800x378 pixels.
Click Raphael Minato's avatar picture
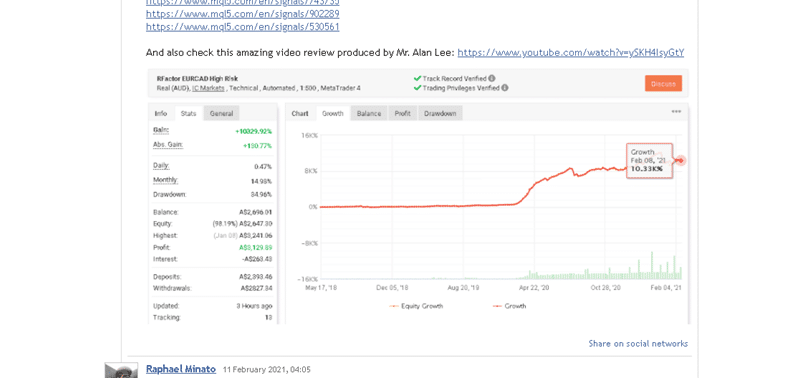(121, 370)
